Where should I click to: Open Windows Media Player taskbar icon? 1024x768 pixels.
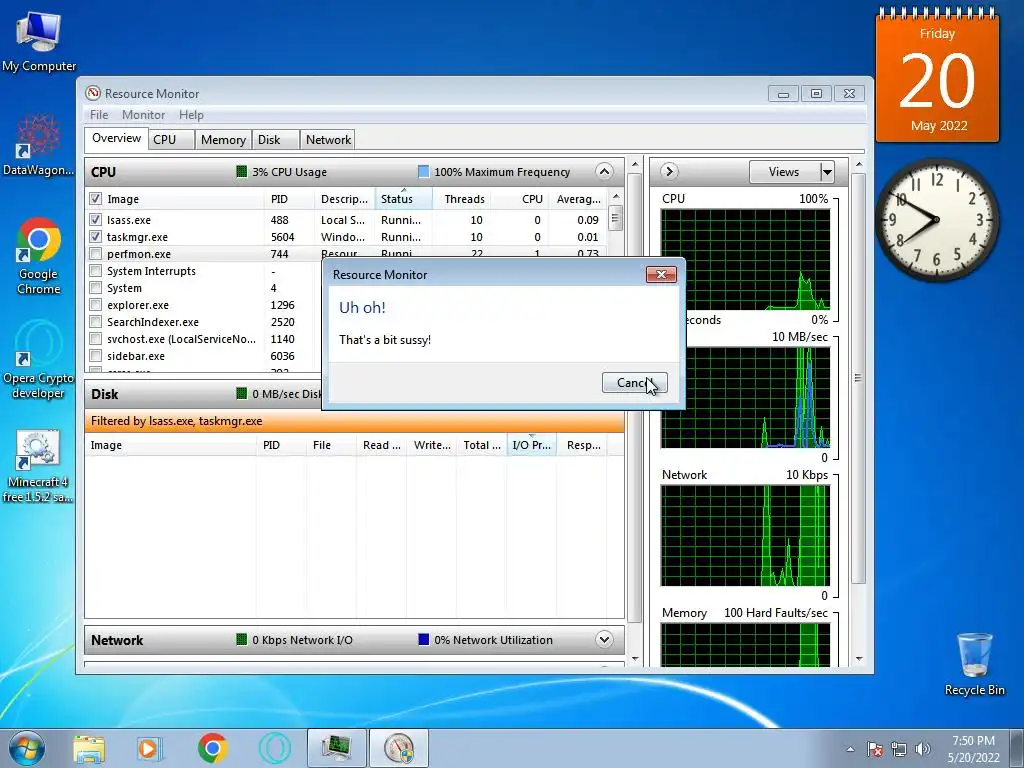click(x=149, y=748)
